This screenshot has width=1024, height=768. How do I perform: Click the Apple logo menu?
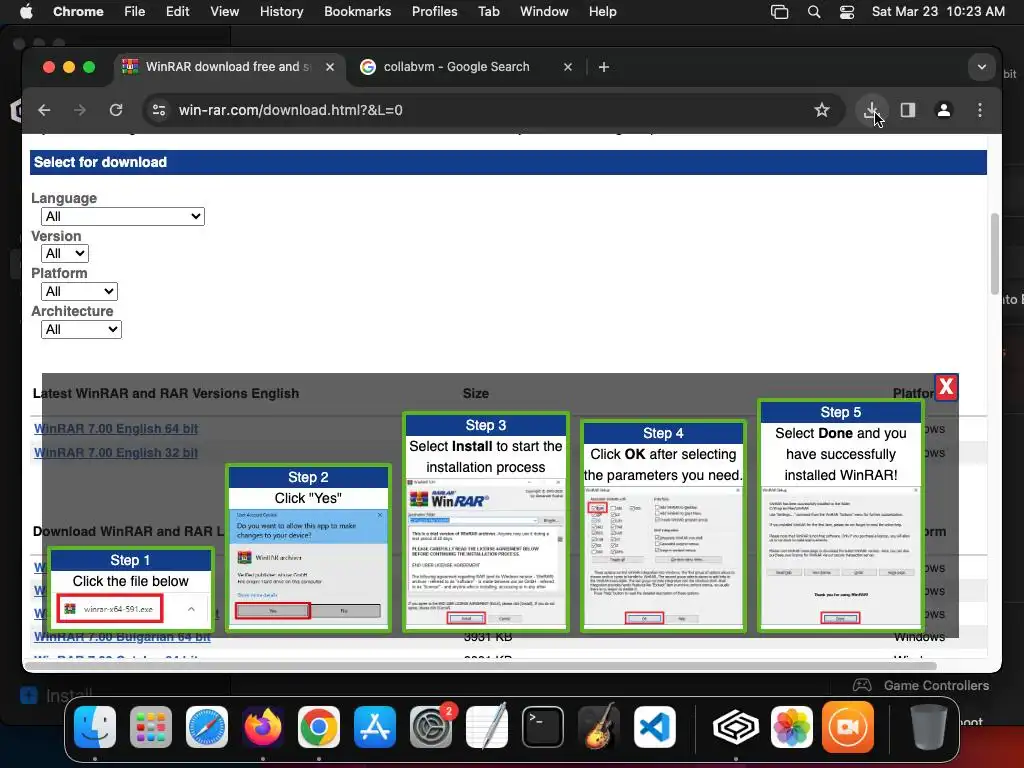tap(27, 12)
